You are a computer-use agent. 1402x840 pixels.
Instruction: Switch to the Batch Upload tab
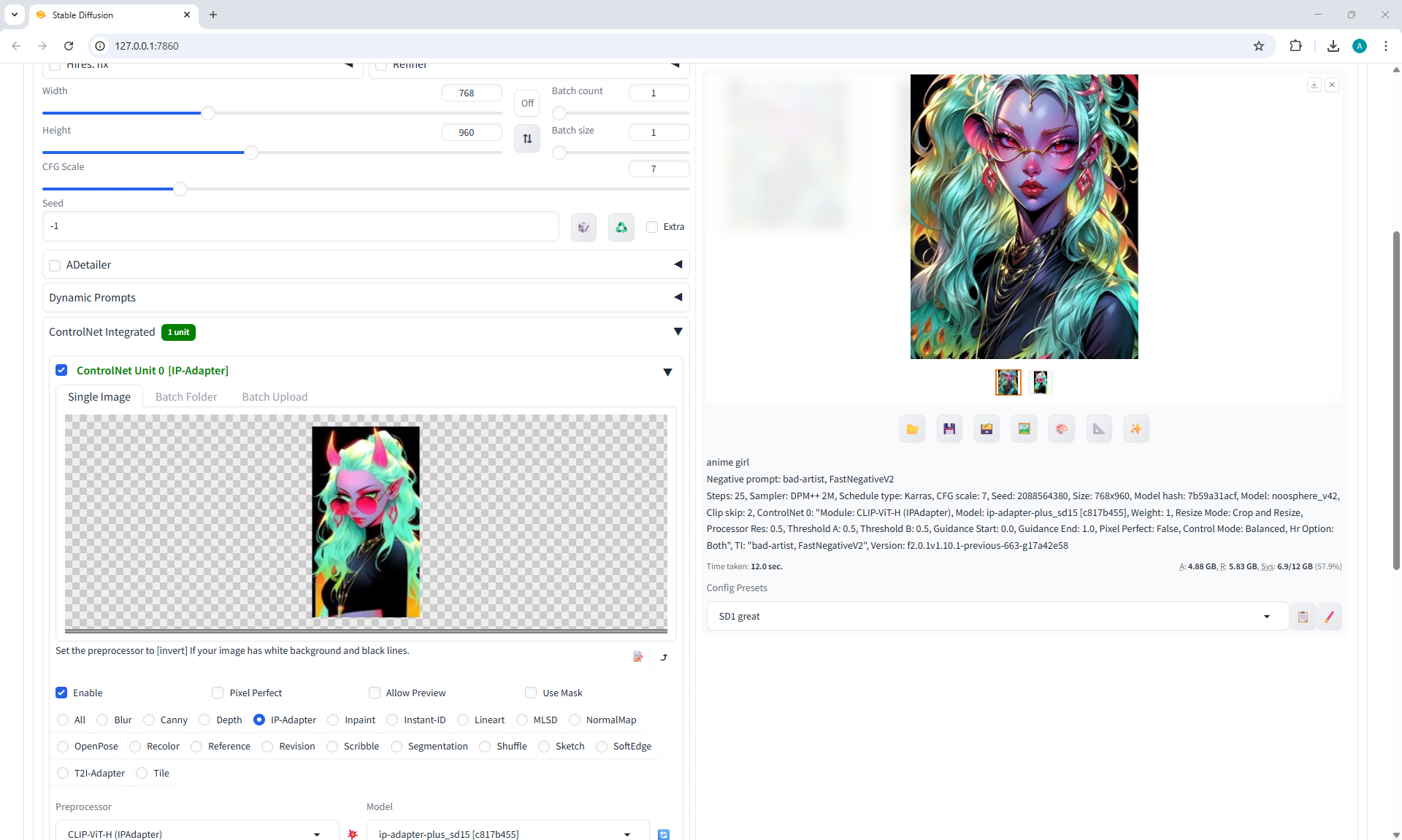point(275,397)
